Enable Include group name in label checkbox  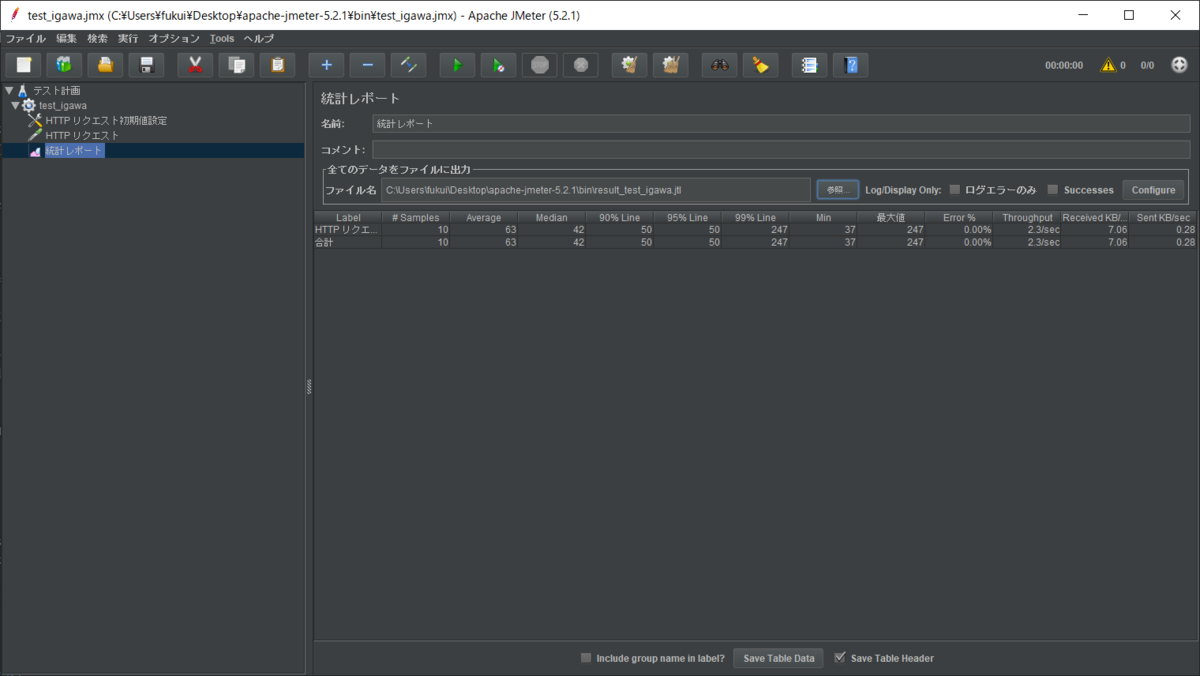tap(586, 658)
